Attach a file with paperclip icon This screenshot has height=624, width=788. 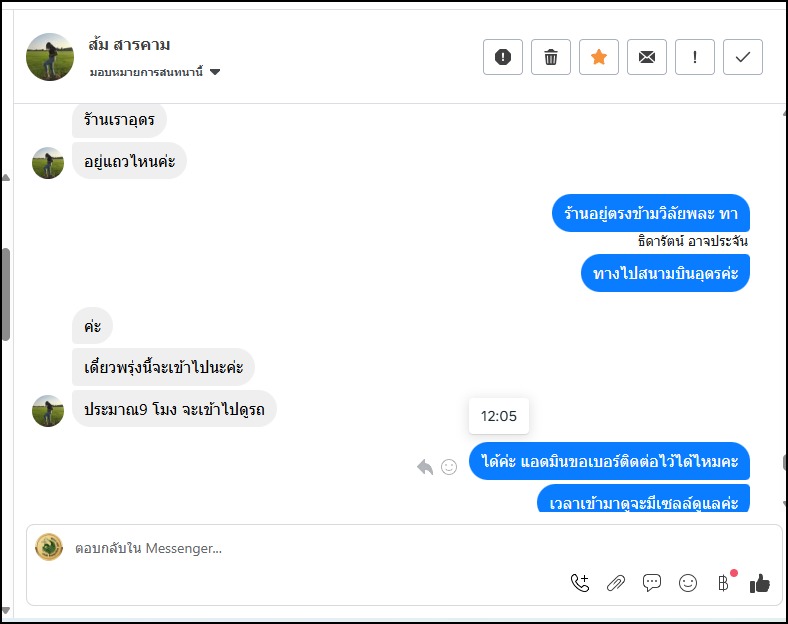pyautogui.click(x=616, y=583)
